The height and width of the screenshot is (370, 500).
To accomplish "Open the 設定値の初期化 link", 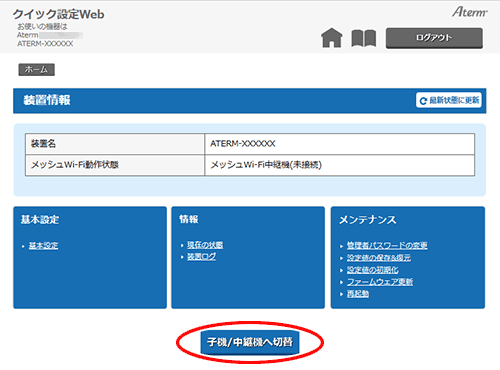I will pyautogui.click(x=373, y=270).
